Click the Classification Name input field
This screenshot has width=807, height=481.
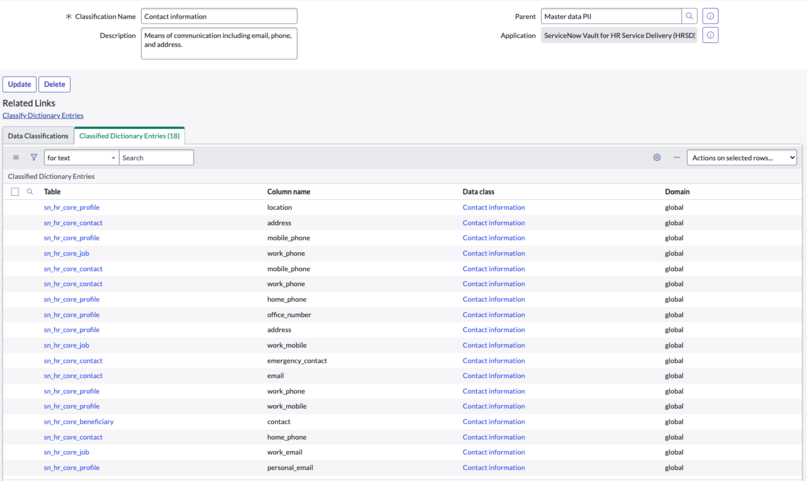click(x=219, y=16)
